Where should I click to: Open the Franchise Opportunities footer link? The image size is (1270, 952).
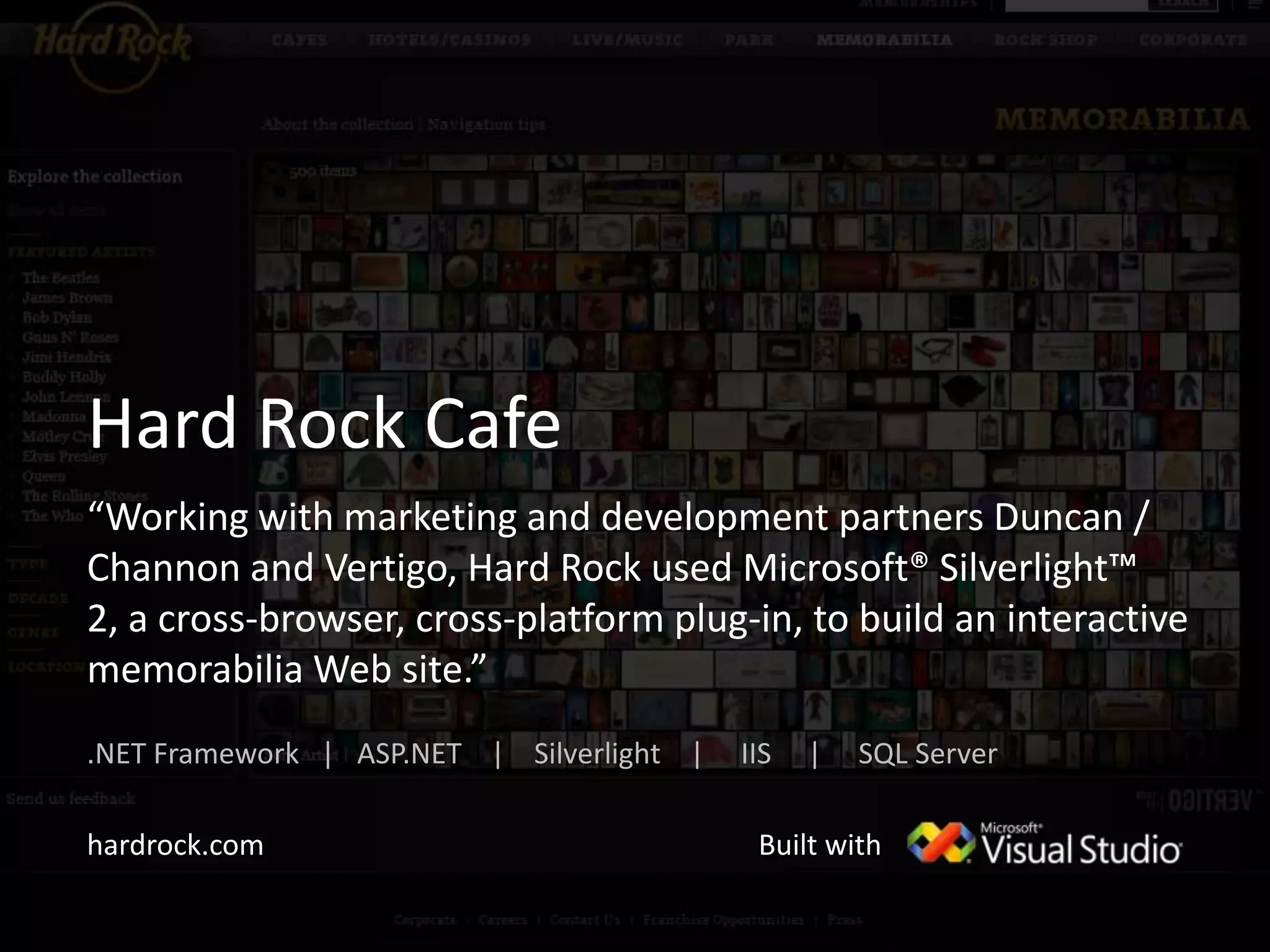click(723, 920)
